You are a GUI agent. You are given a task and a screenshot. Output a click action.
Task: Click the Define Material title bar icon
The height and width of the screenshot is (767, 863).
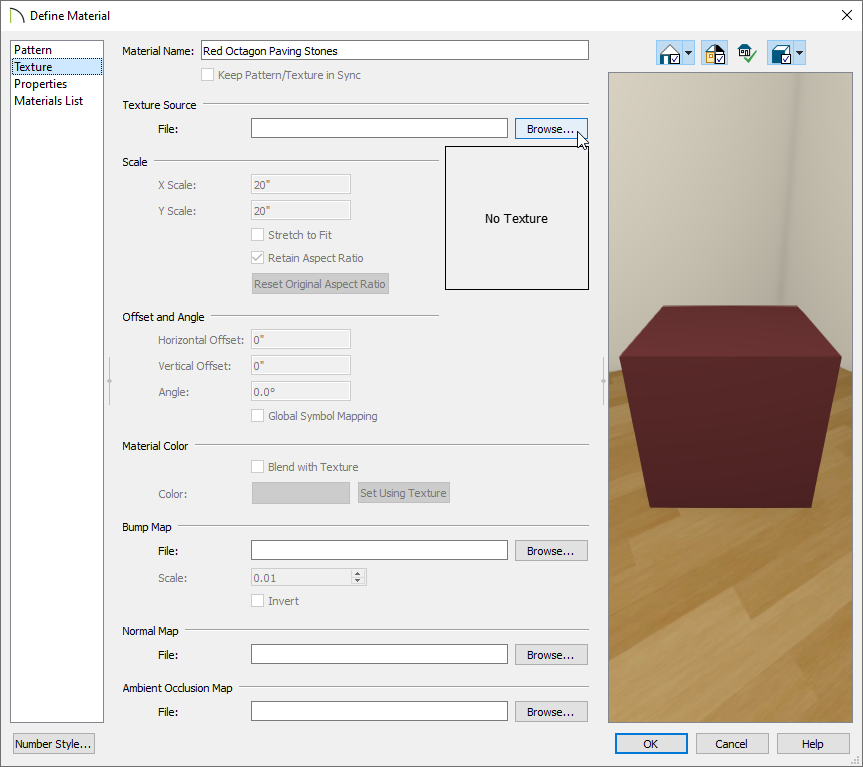click(x=15, y=15)
